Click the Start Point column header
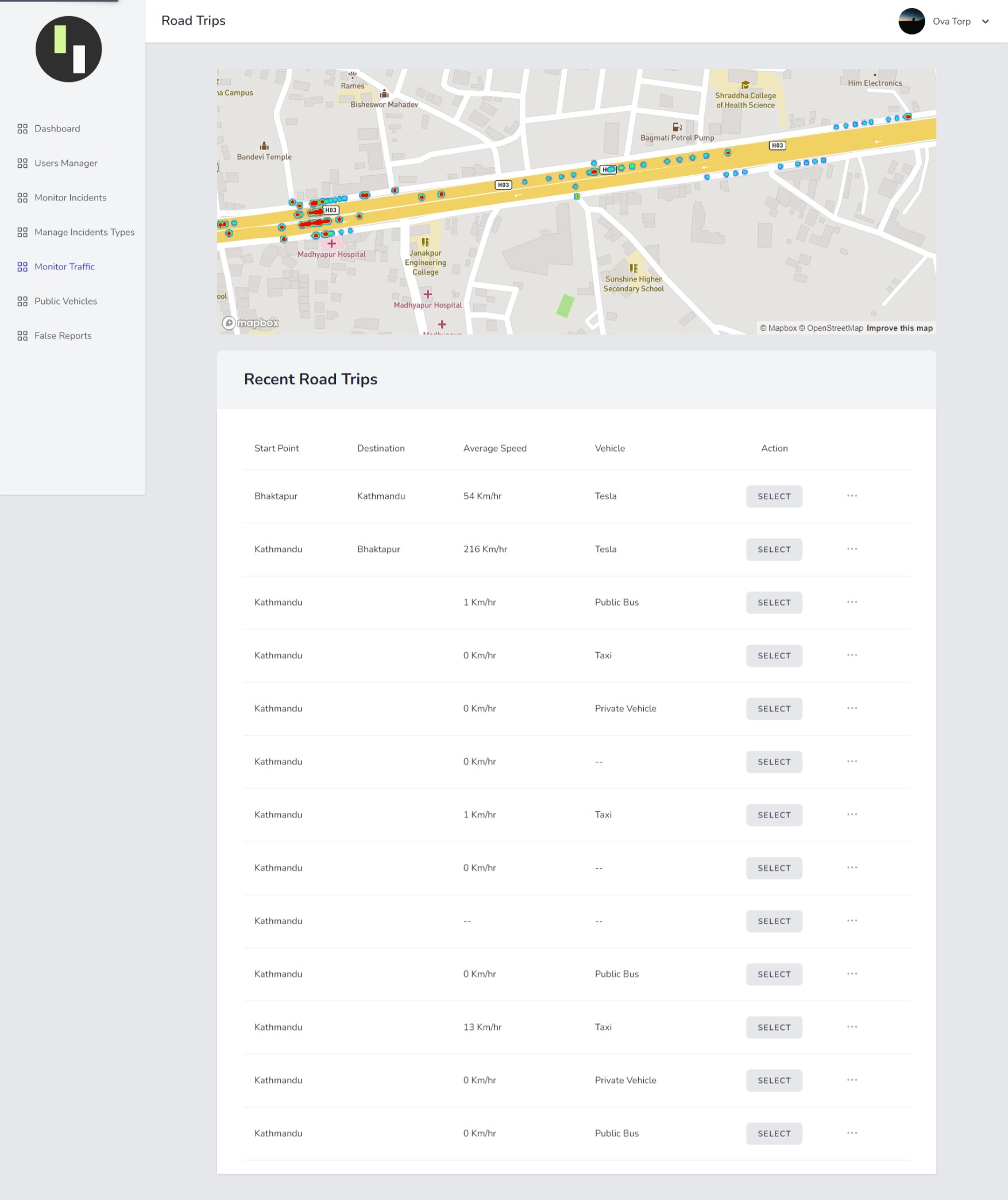The height and width of the screenshot is (1200, 1008). [277, 448]
